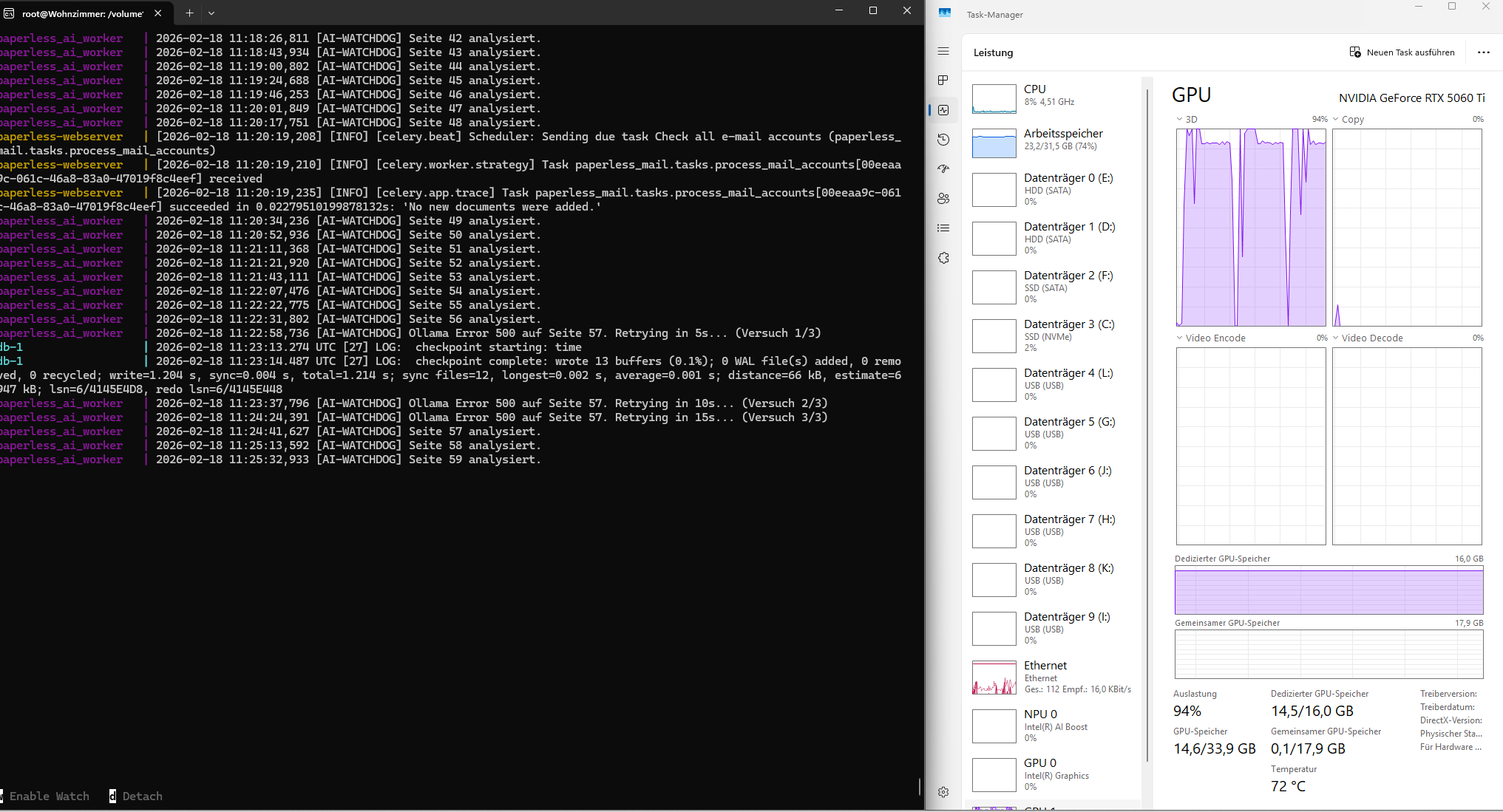Switch to root@Wohnzimmer terminal tab
1503x812 pixels.
pyautogui.click(x=81, y=13)
